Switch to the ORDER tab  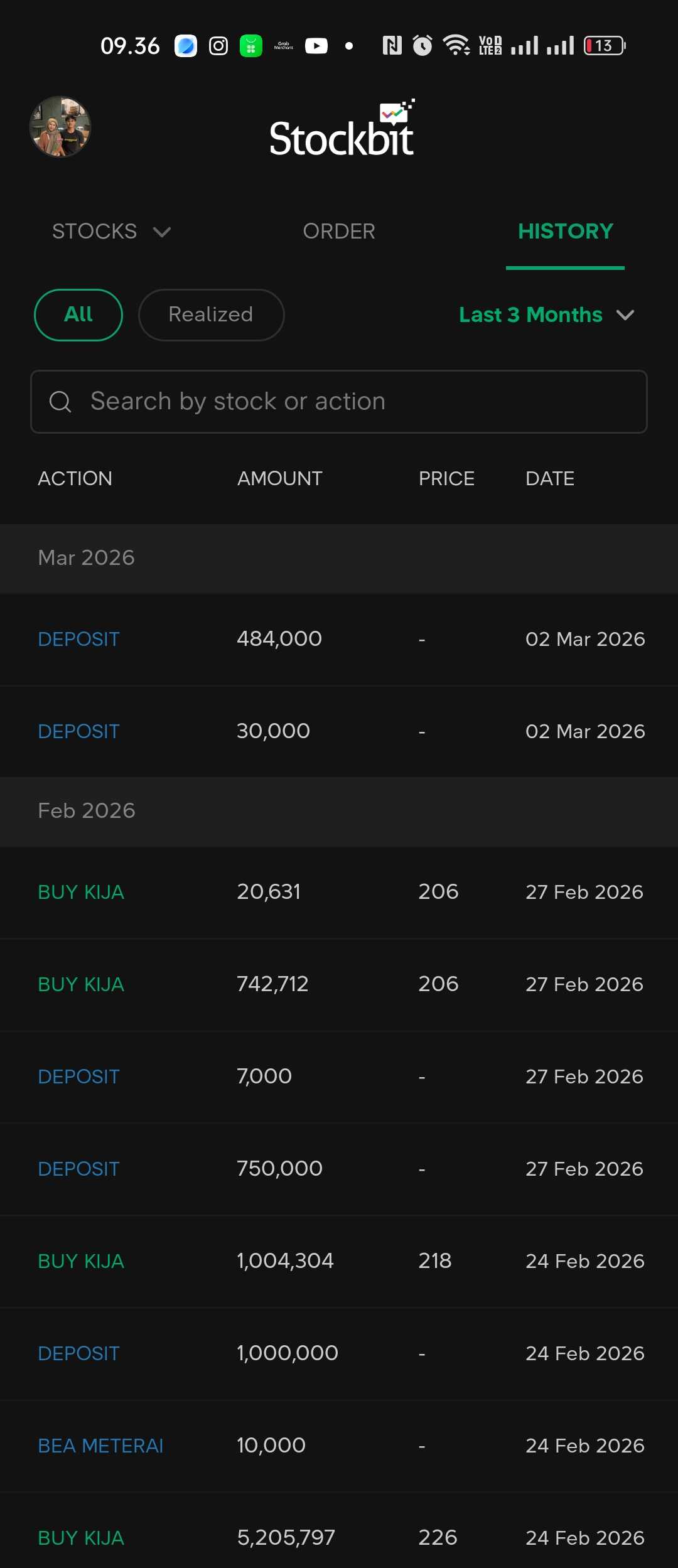click(x=339, y=232)
